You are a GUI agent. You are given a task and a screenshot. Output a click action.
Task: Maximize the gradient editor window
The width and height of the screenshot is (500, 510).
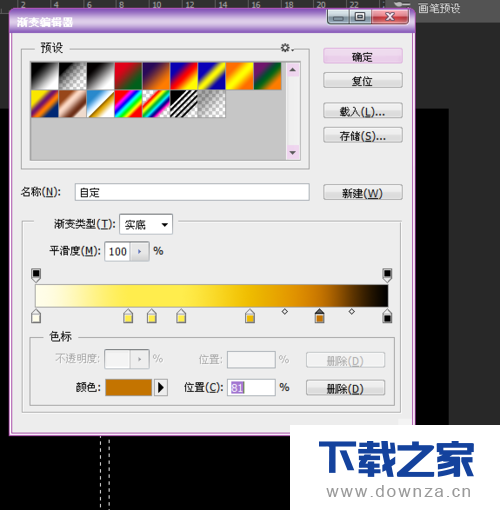(360, 17)
